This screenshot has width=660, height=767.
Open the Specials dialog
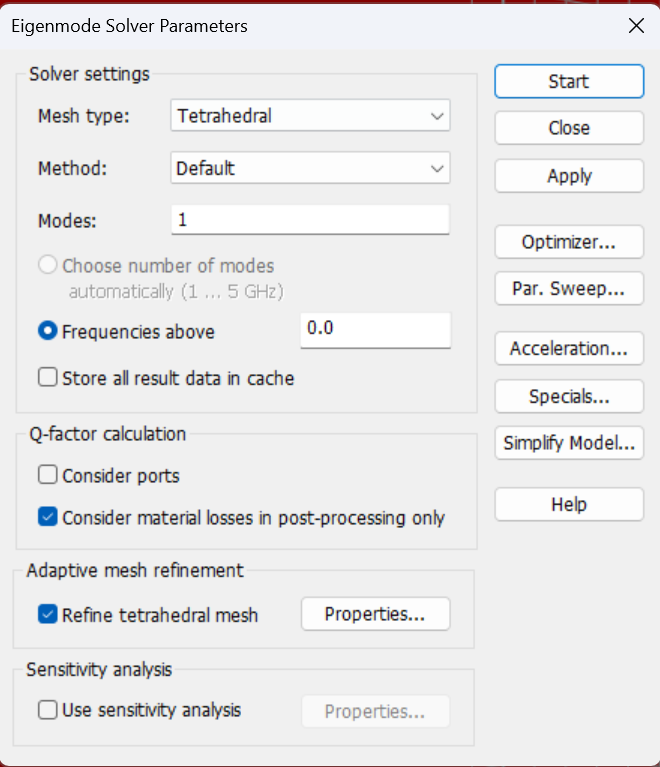(x=569, y=396)
